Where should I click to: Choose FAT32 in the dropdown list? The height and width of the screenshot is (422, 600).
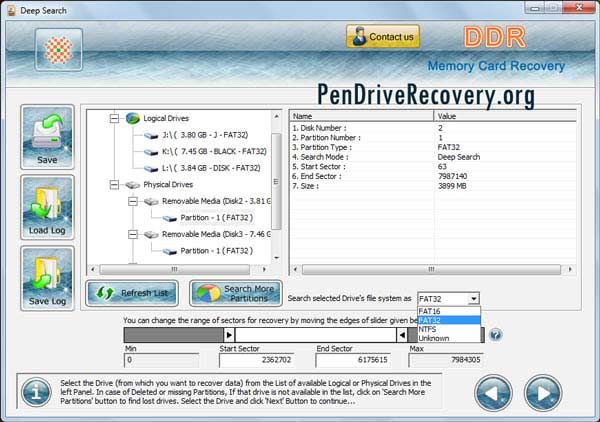pyautogui.click(x=449, y=320)
